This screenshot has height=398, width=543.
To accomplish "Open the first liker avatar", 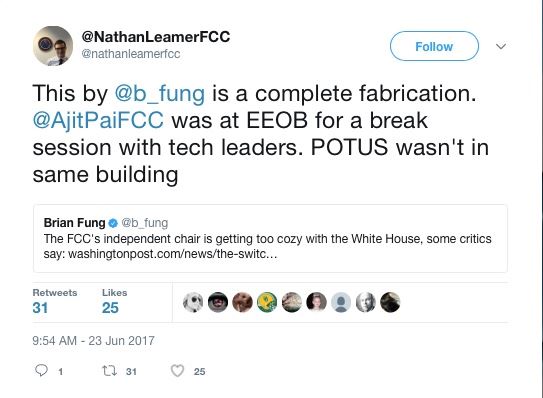I will [193, 302].
